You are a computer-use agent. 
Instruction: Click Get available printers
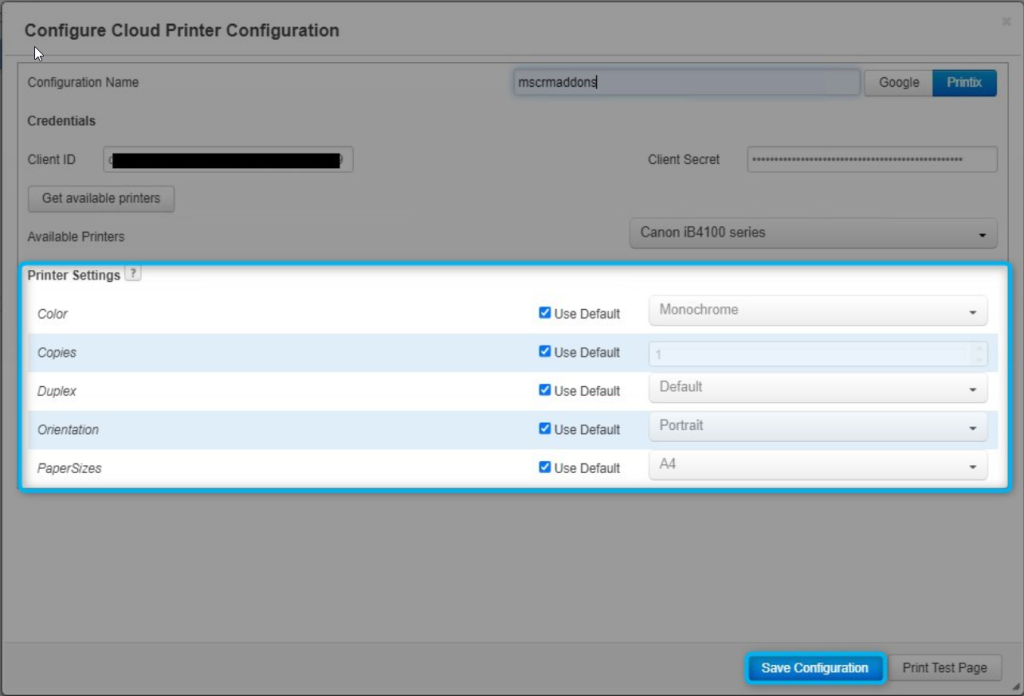(x=100, y=198)
